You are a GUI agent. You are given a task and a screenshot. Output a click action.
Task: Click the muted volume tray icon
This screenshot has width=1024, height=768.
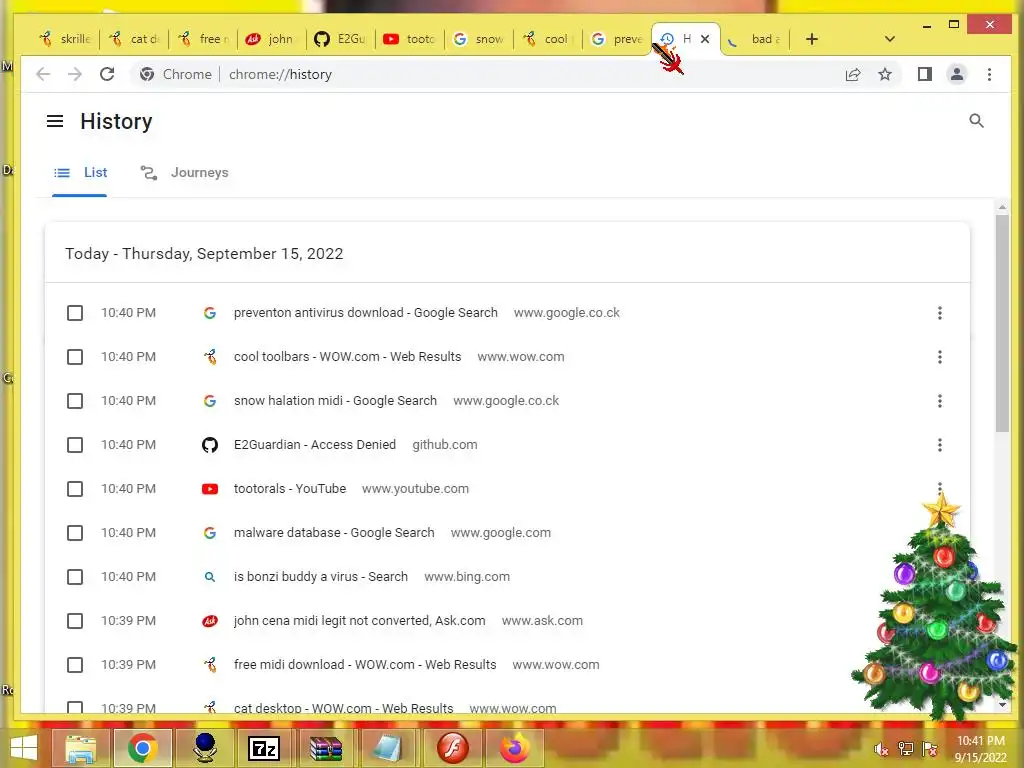click(882, 749)
